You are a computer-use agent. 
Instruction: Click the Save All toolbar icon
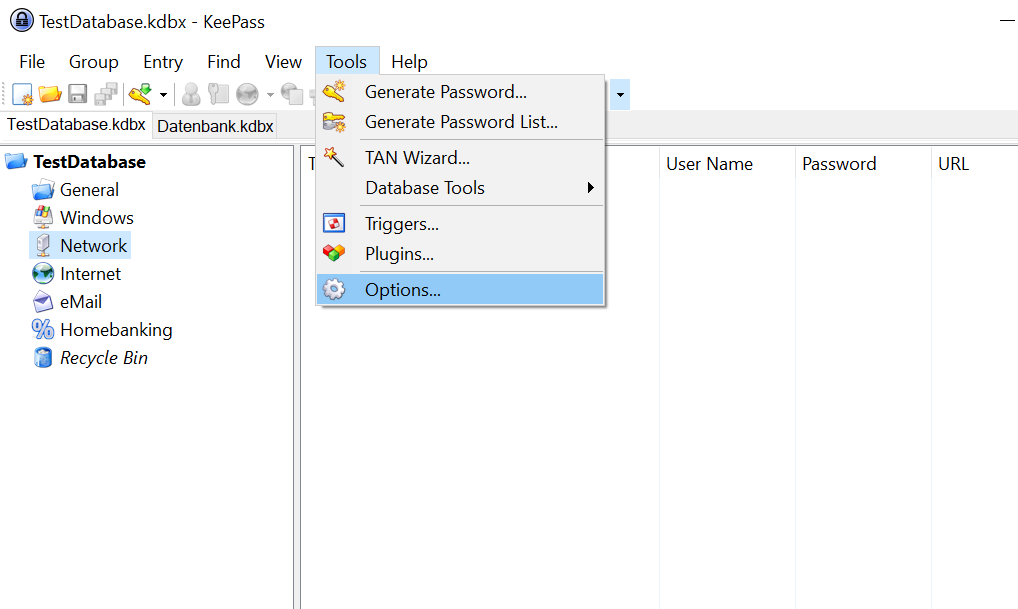[106, 95]
